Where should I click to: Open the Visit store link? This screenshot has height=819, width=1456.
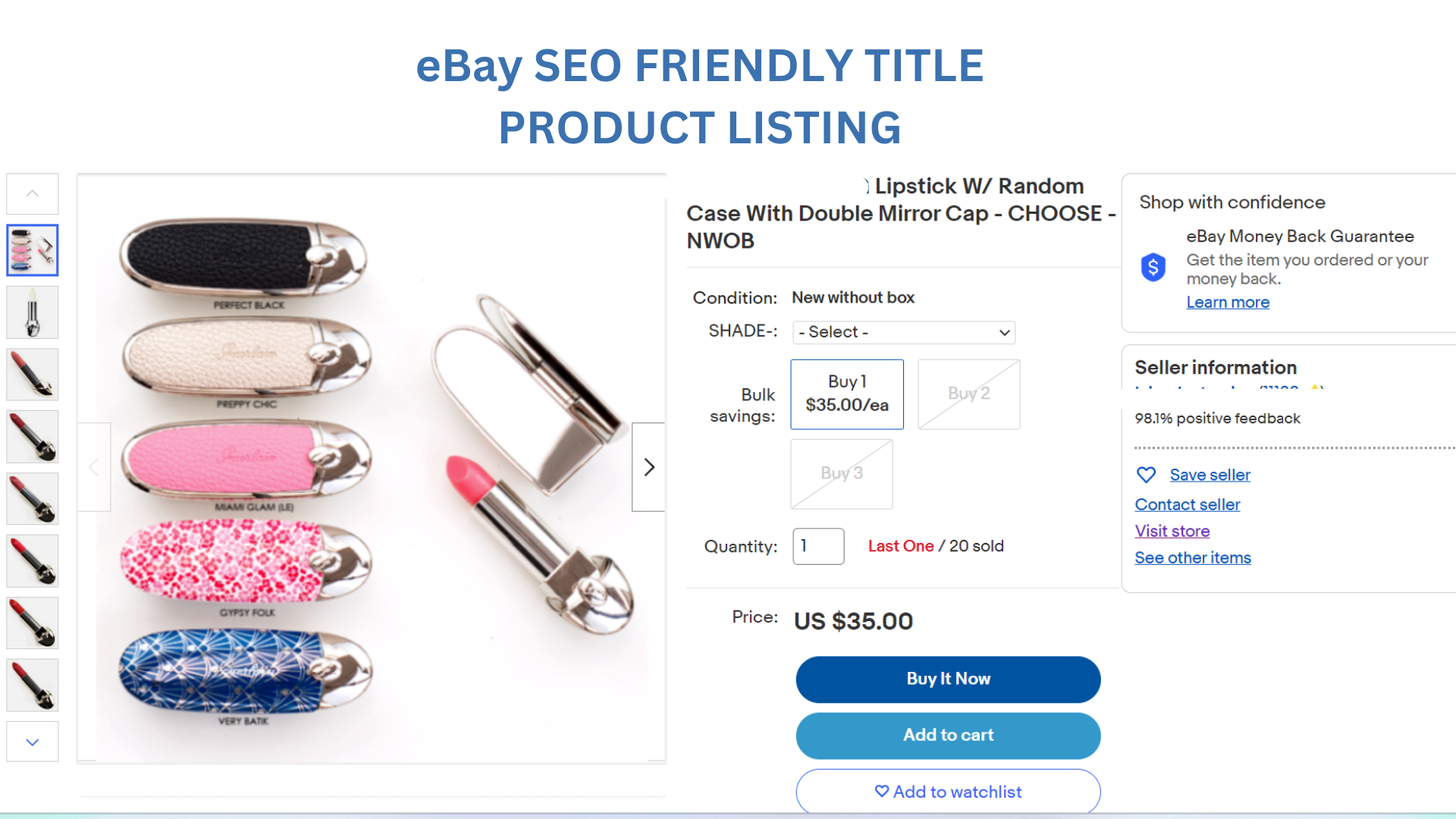1172,532
